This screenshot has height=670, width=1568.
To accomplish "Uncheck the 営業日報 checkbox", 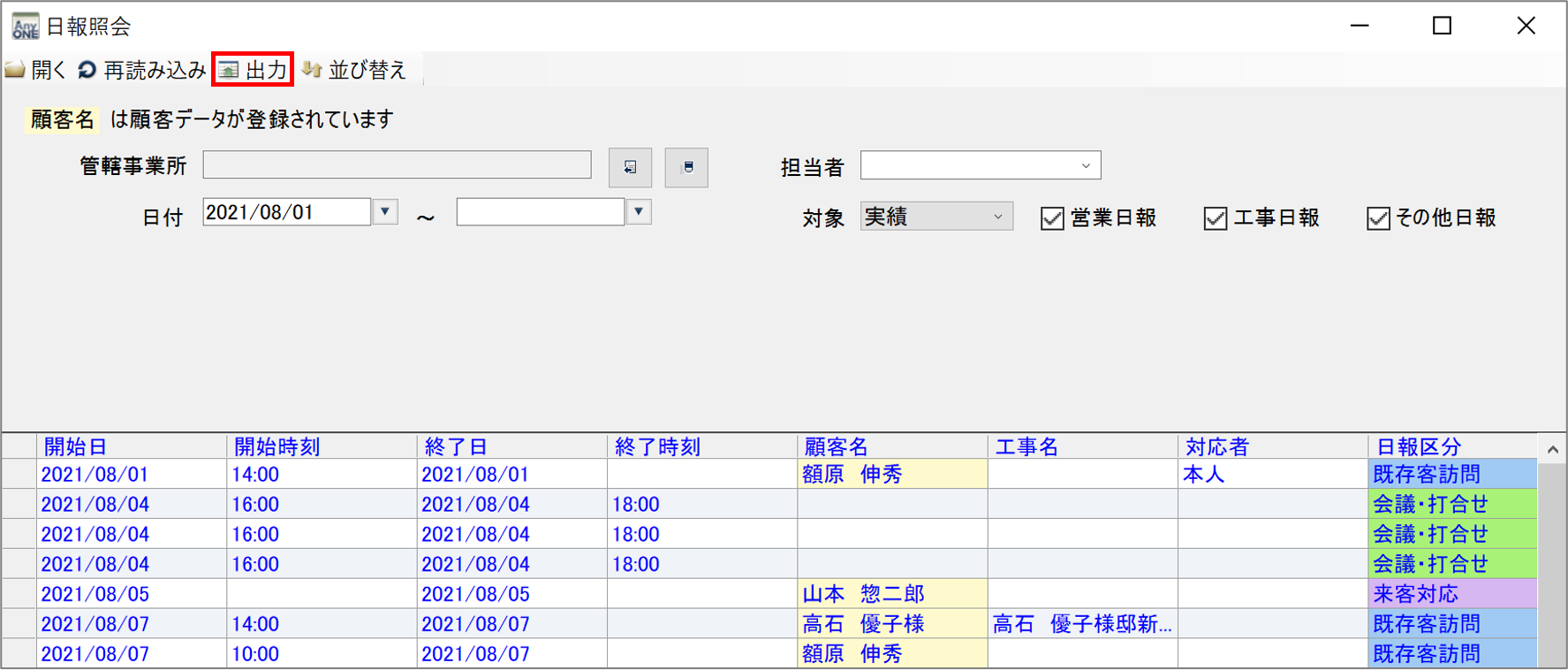I will point(1051,218).
